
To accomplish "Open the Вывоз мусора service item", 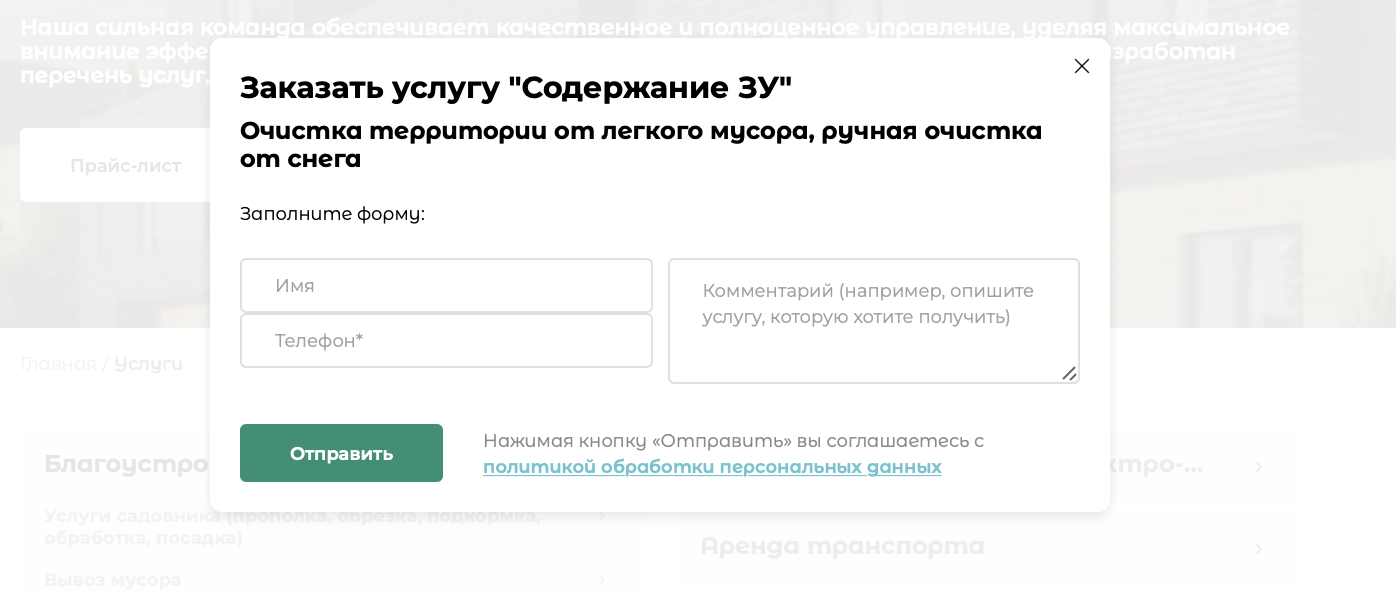I will coord(113,580).
